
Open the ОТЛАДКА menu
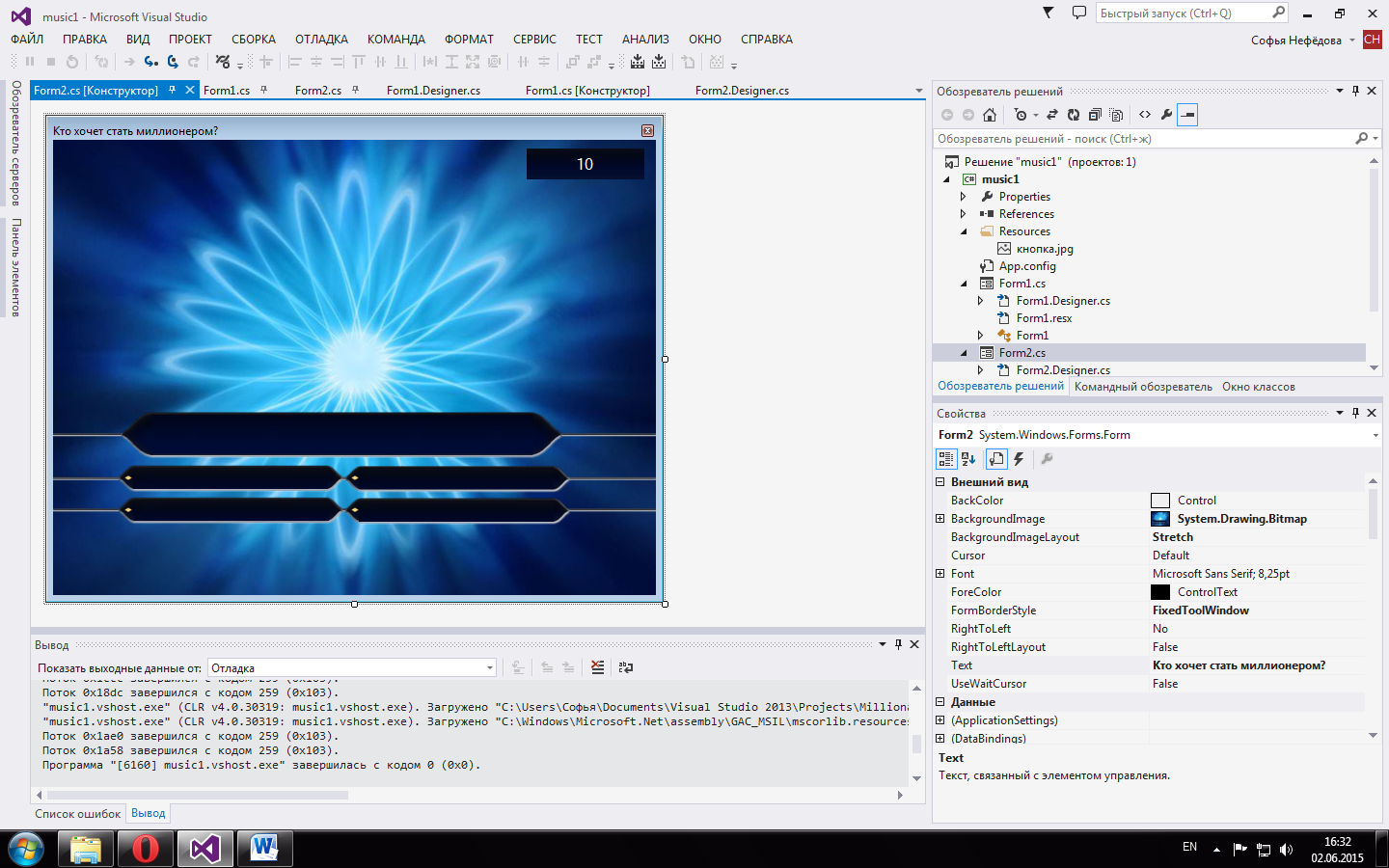coord(321,40)
